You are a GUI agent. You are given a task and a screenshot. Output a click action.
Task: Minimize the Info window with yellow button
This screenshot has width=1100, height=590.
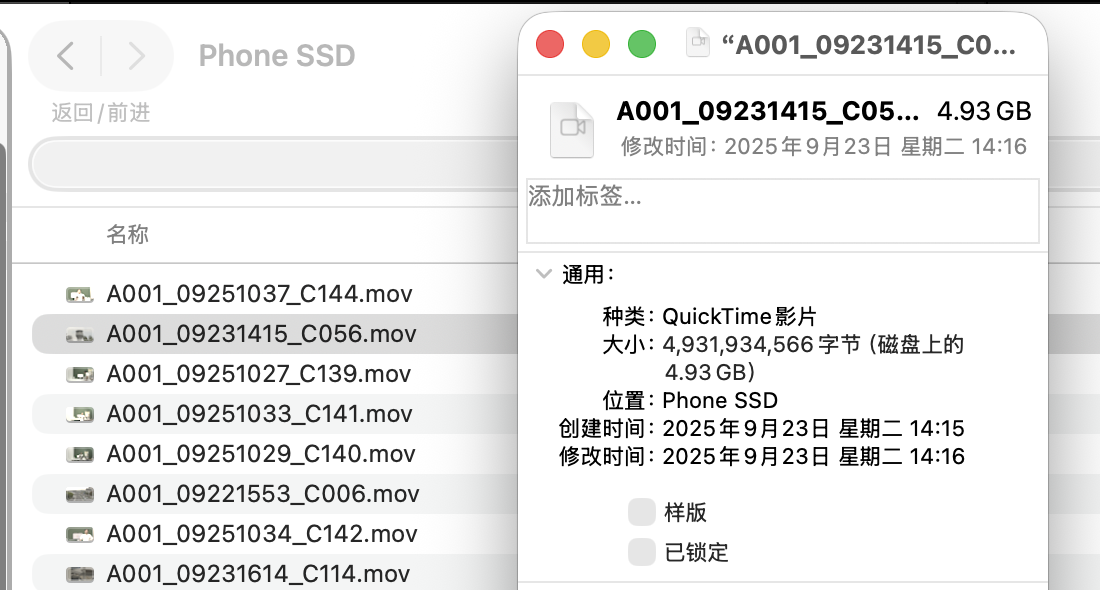point(596,44)
